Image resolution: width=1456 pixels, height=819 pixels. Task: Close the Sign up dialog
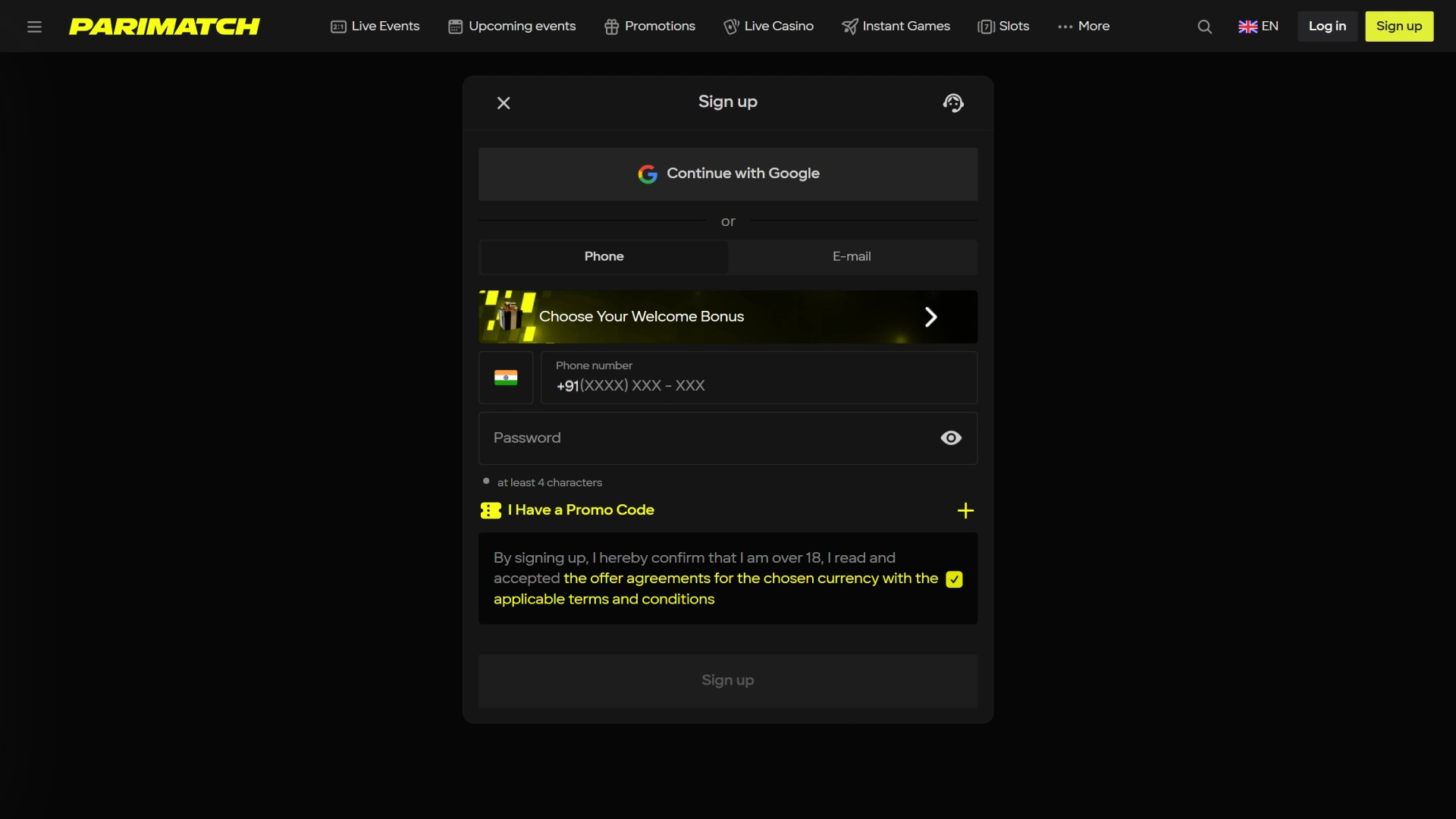point(504,102)
